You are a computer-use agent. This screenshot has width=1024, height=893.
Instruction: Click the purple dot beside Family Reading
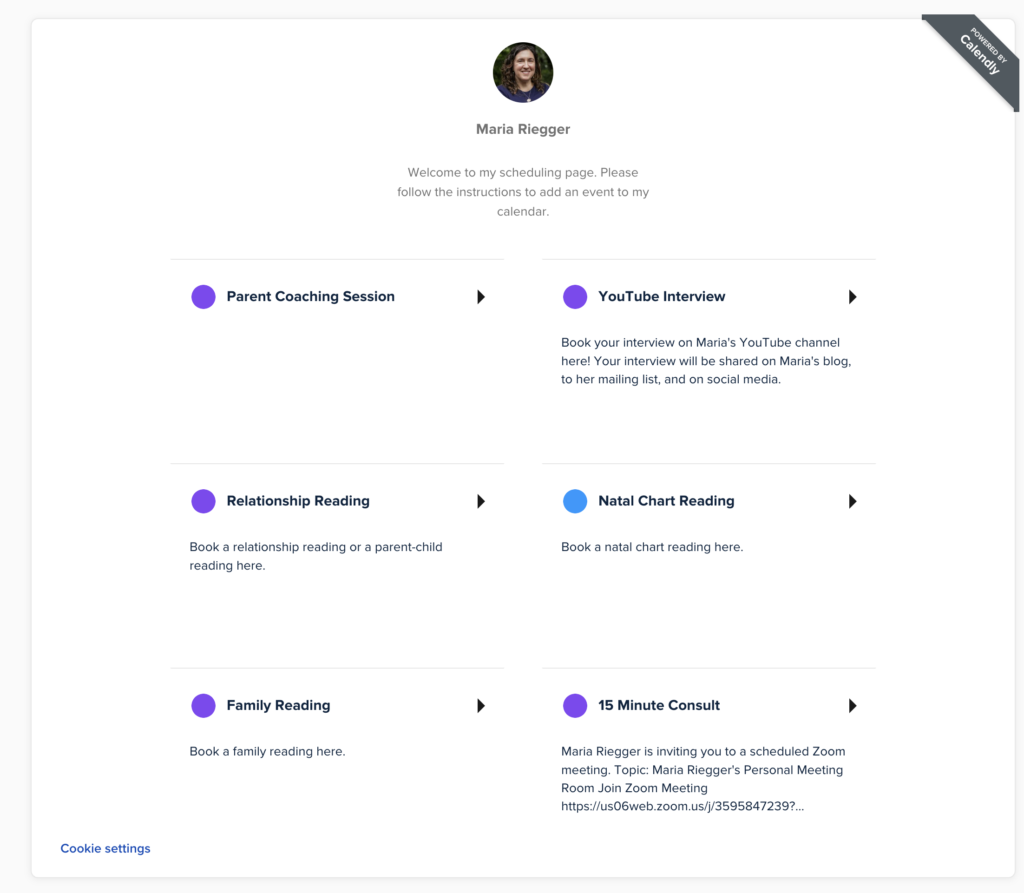(203, 706)
